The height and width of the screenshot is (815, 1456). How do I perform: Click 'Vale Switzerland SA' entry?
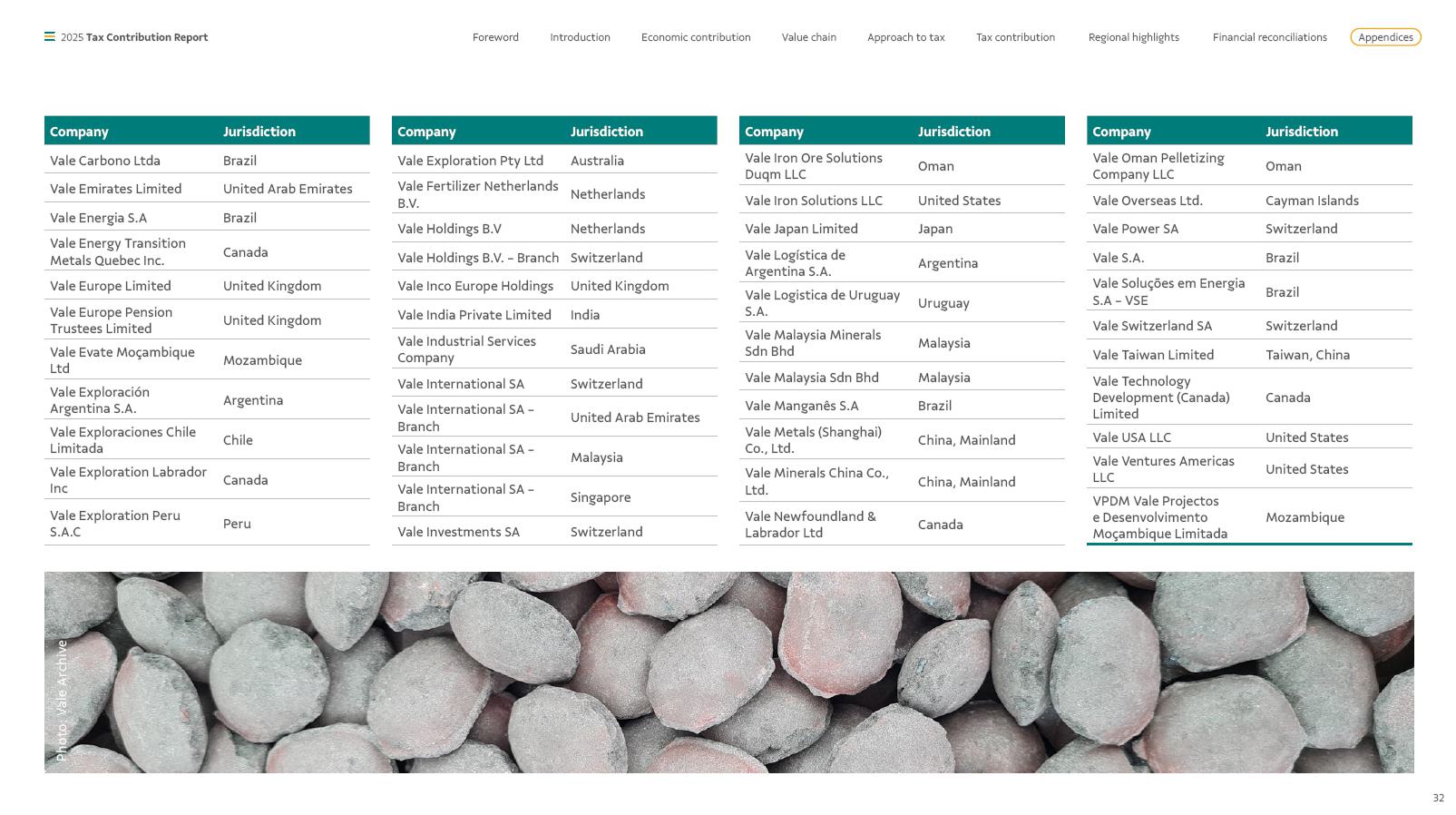(x=1152, y=326)
